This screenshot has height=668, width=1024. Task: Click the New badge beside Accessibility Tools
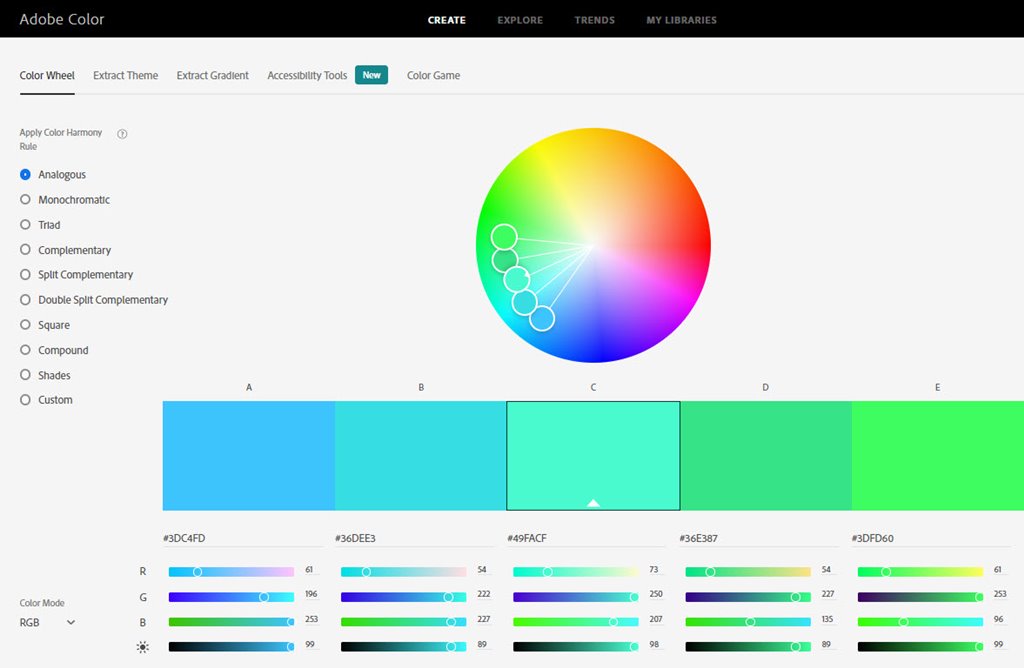click(x=371, y=75)
